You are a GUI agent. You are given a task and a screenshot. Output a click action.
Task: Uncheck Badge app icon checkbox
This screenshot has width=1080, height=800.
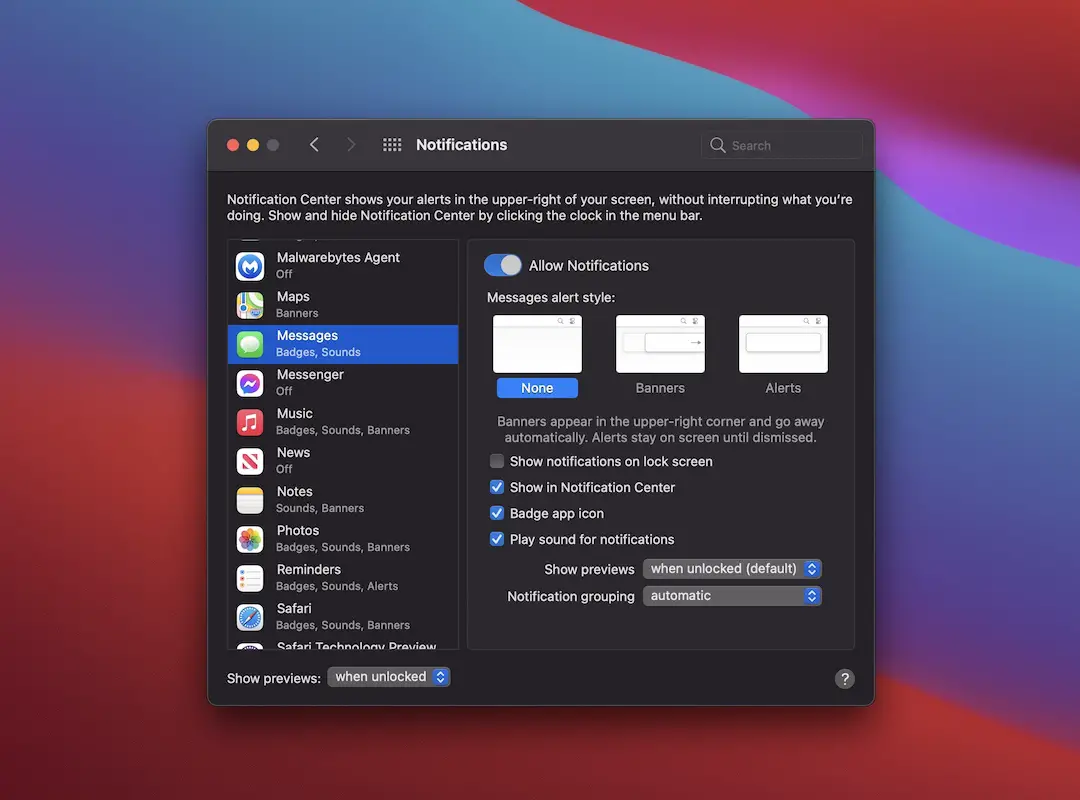(x=497, y=513)
